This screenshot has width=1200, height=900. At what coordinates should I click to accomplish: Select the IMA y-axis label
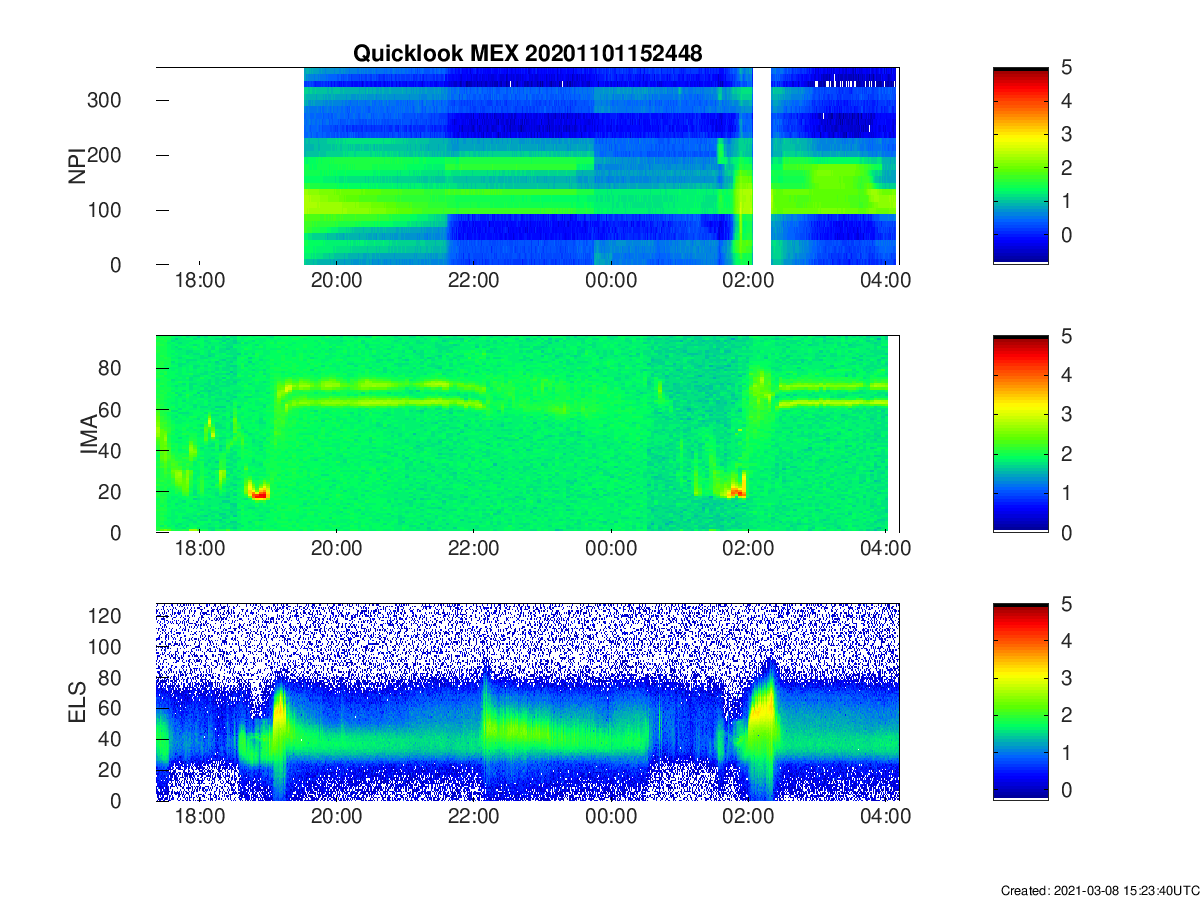(x=89, y=434)
